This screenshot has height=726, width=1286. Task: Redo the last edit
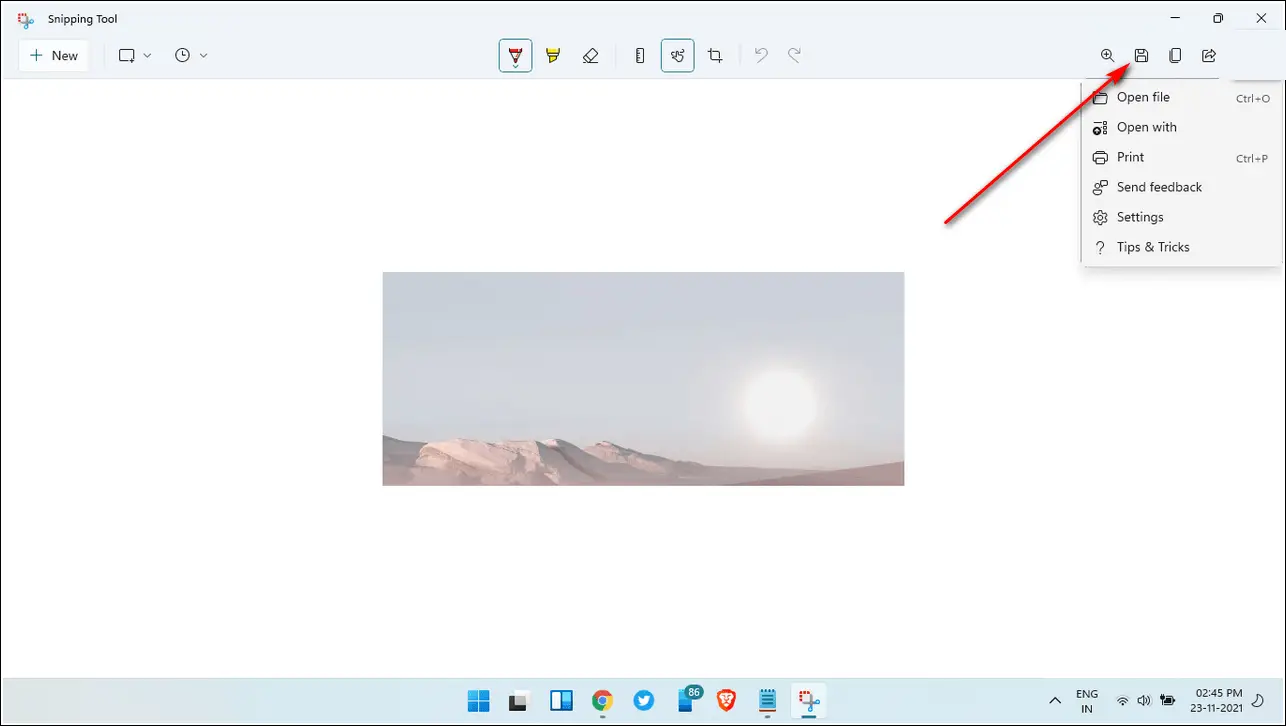tap(795, 56)
